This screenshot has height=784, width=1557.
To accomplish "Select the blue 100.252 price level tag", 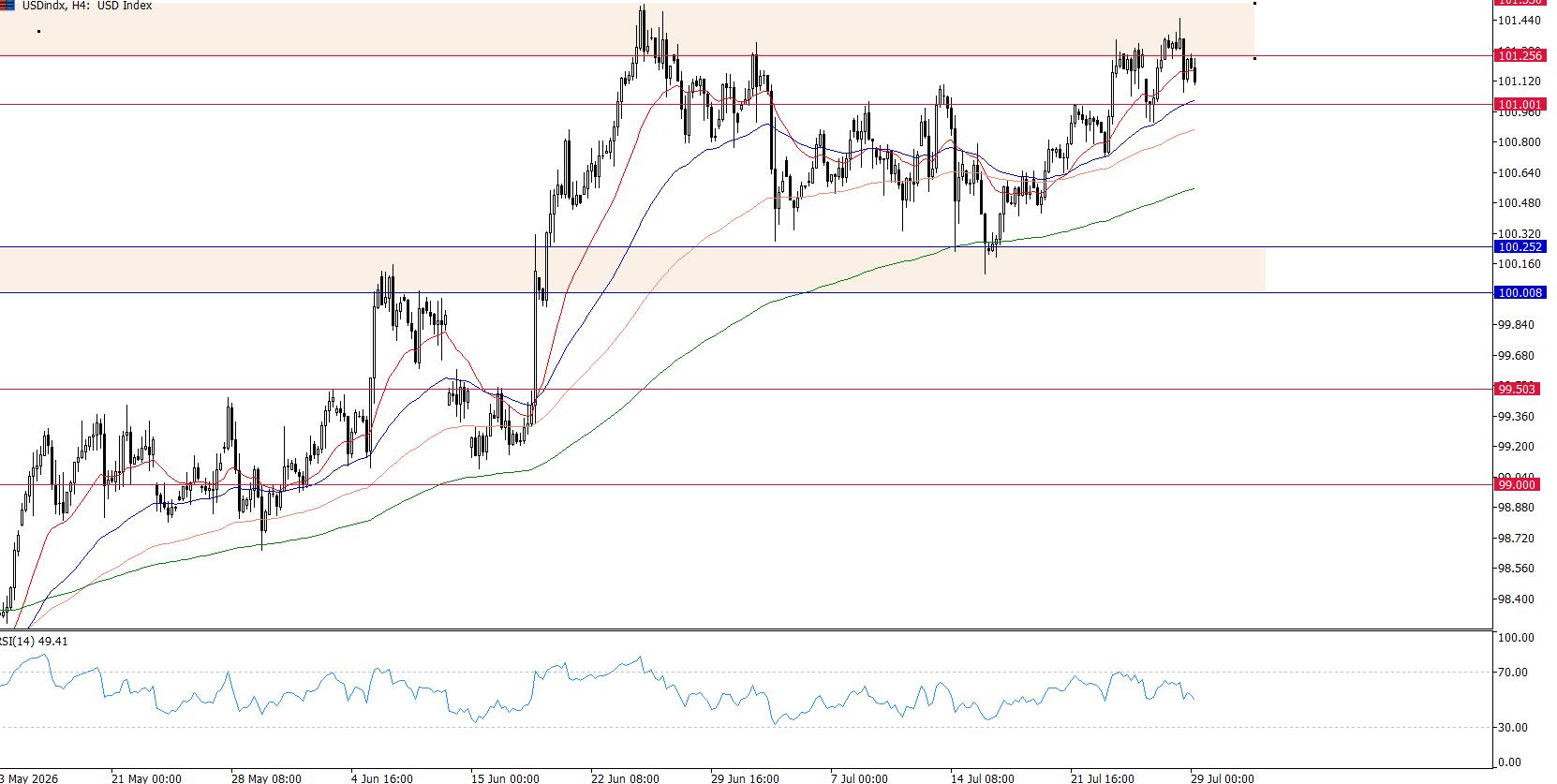I will 1520,247.
